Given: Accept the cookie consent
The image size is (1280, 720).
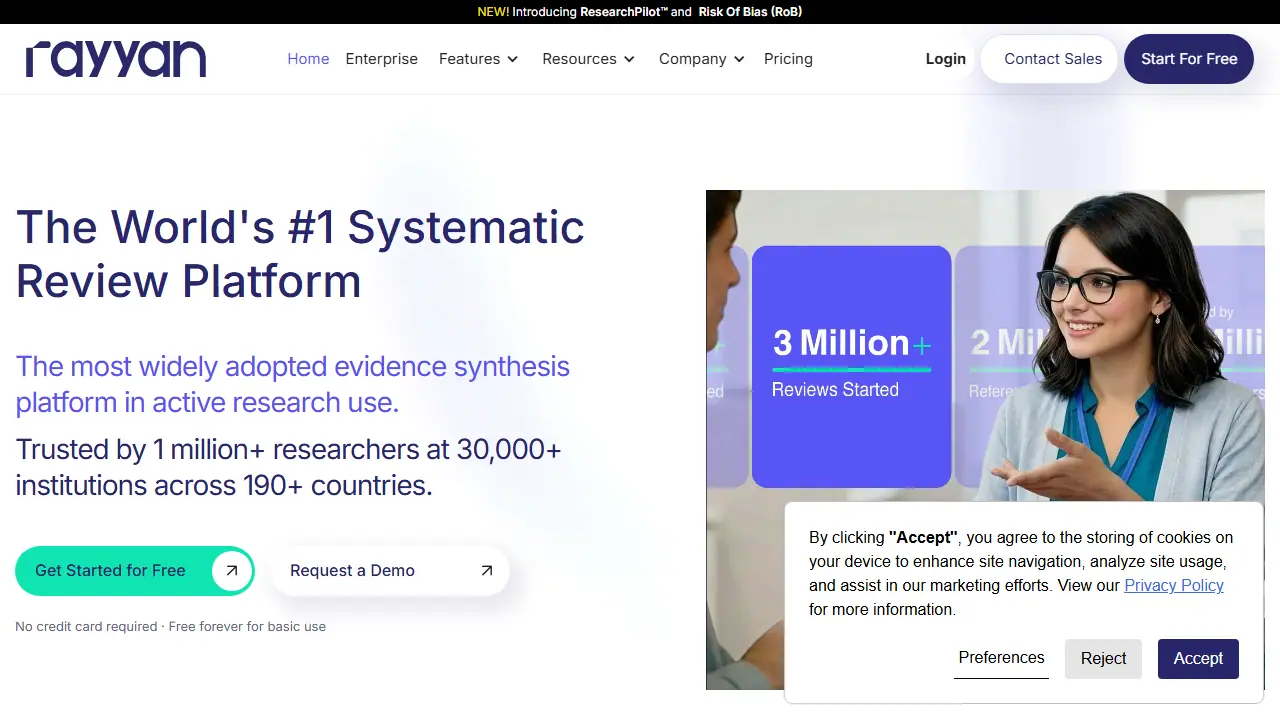Looking at the screenshot, I should pos(1198,658).
